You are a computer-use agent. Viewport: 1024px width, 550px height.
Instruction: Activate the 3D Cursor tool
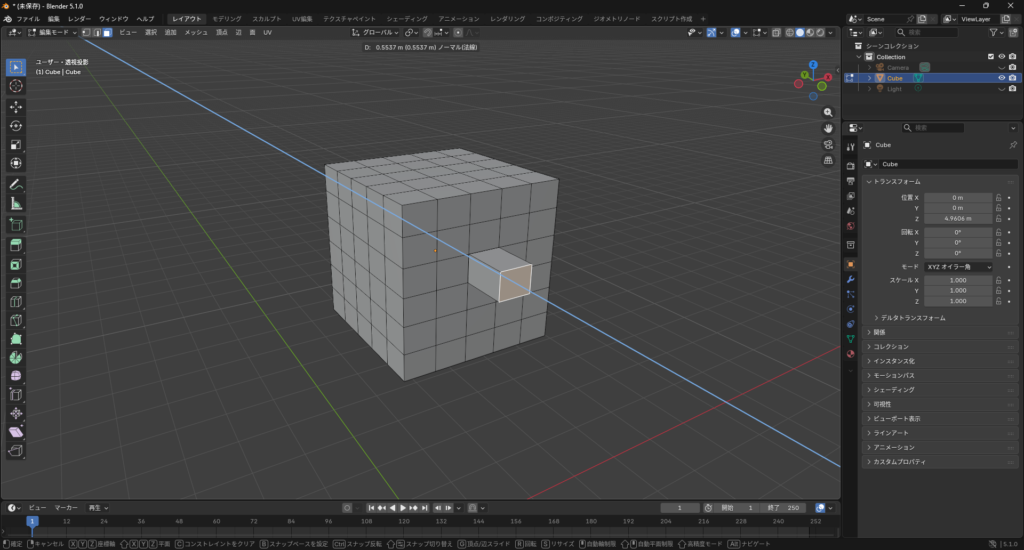point(16,86)
